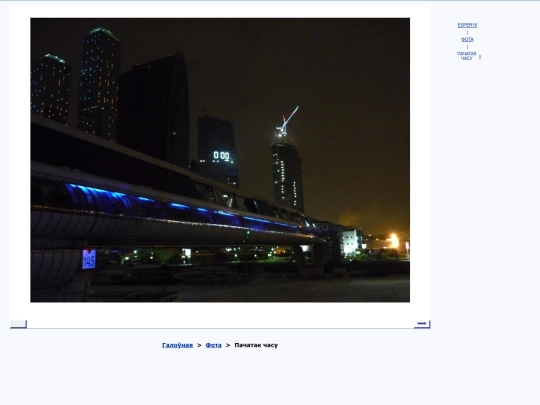540x405 pixels.
Task: Go to next photo with right arrow
Action: pyautogui.click(x=422, y=324)
